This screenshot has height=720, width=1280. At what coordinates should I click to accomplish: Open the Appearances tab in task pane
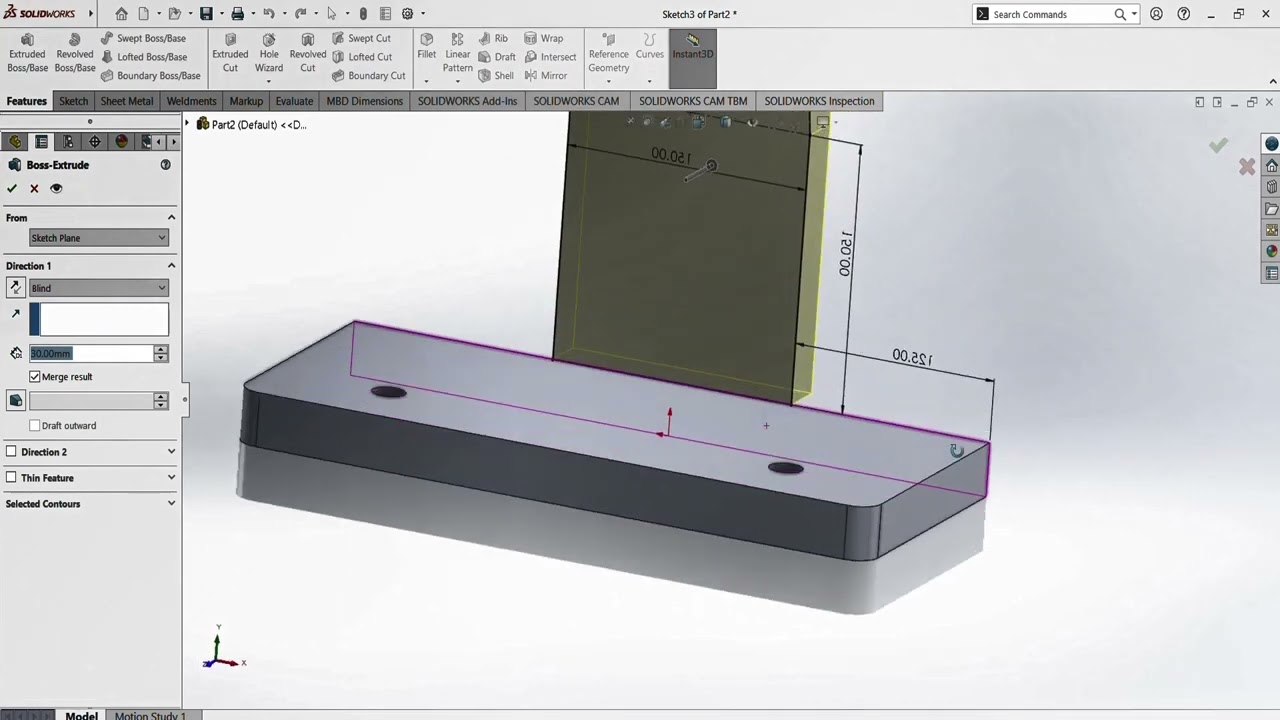tap(1271, 252)
